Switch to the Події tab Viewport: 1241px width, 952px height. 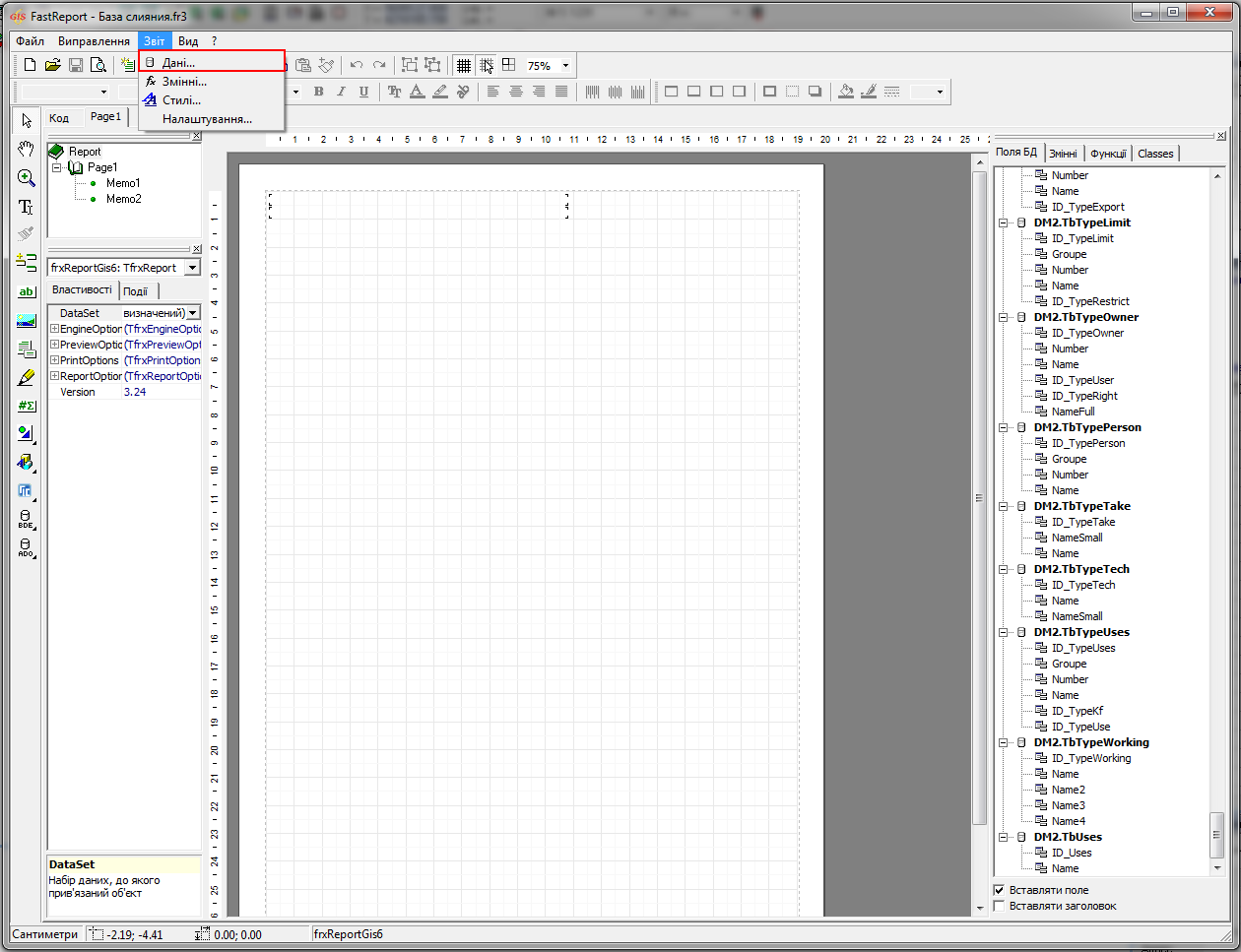click(x=136, y=291)
